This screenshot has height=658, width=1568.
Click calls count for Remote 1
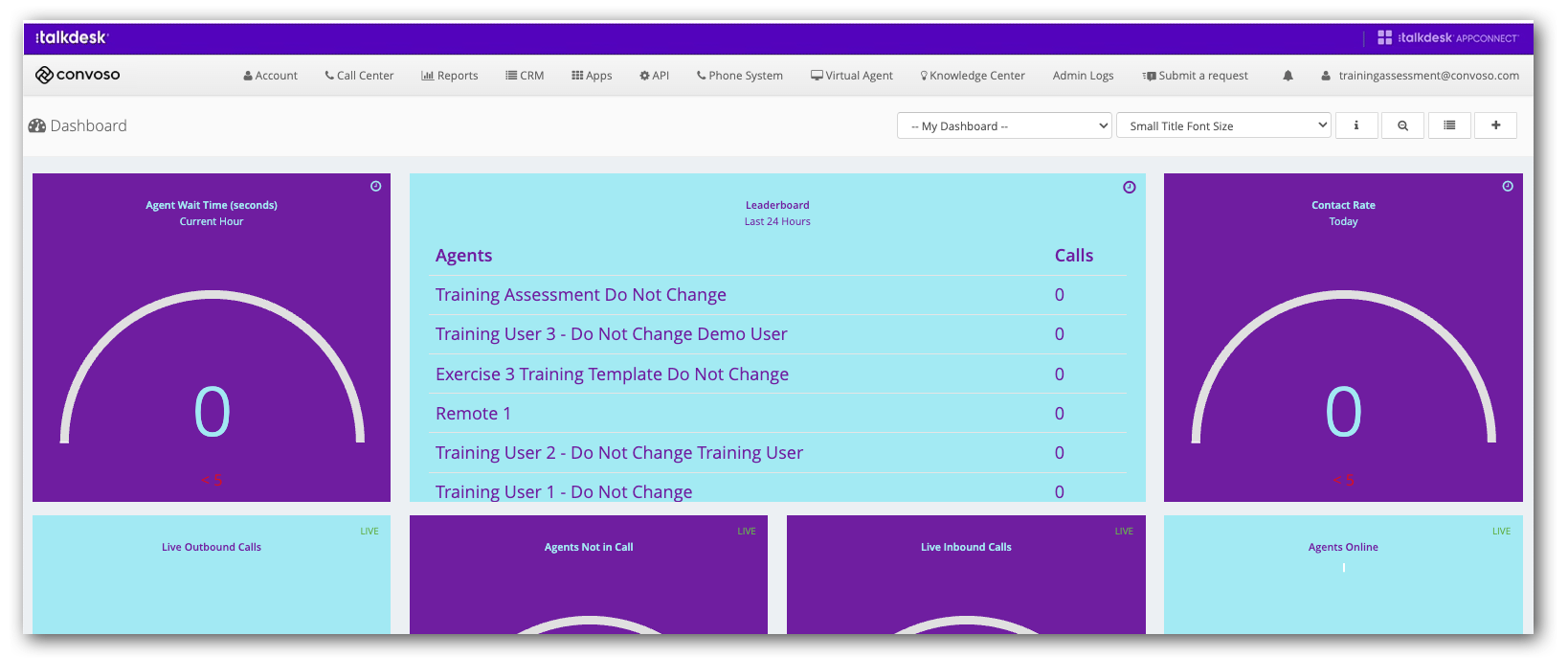[1060, 414]
